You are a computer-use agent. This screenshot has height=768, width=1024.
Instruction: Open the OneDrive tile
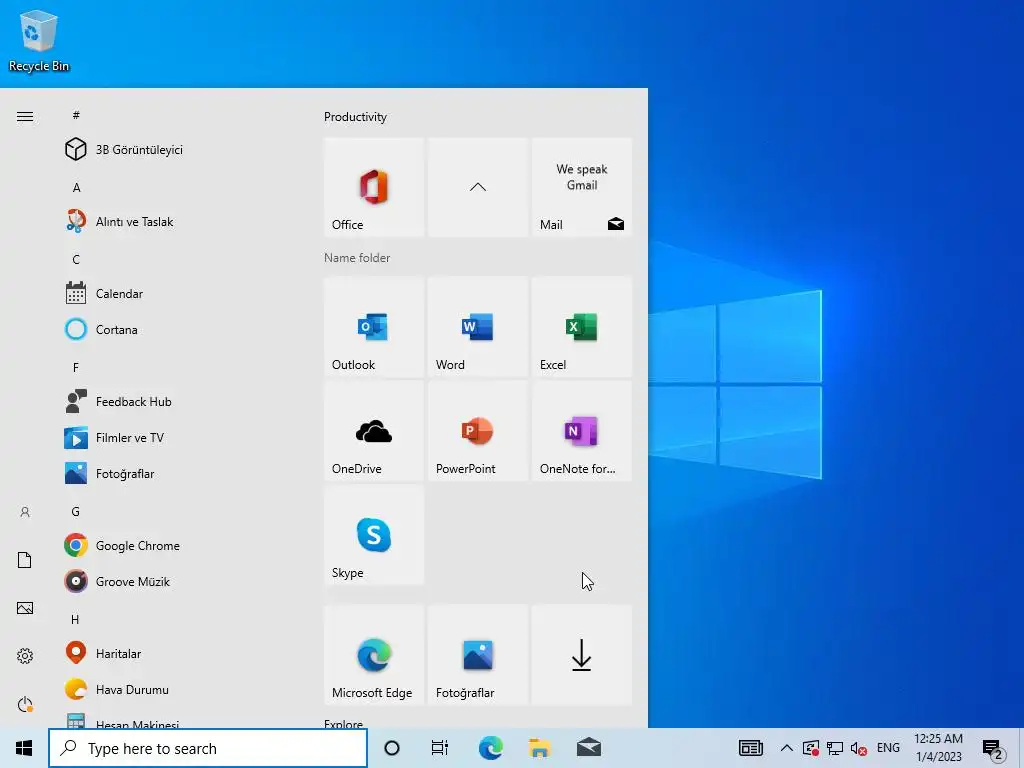click(x=374, y=432)
